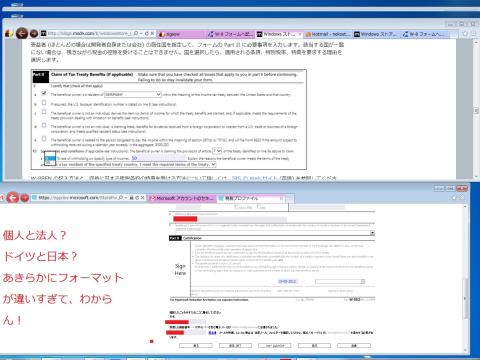Click security lock icon in lower browser
The height and width of the screenshot is (360, 480).
[x=131, y=198]
